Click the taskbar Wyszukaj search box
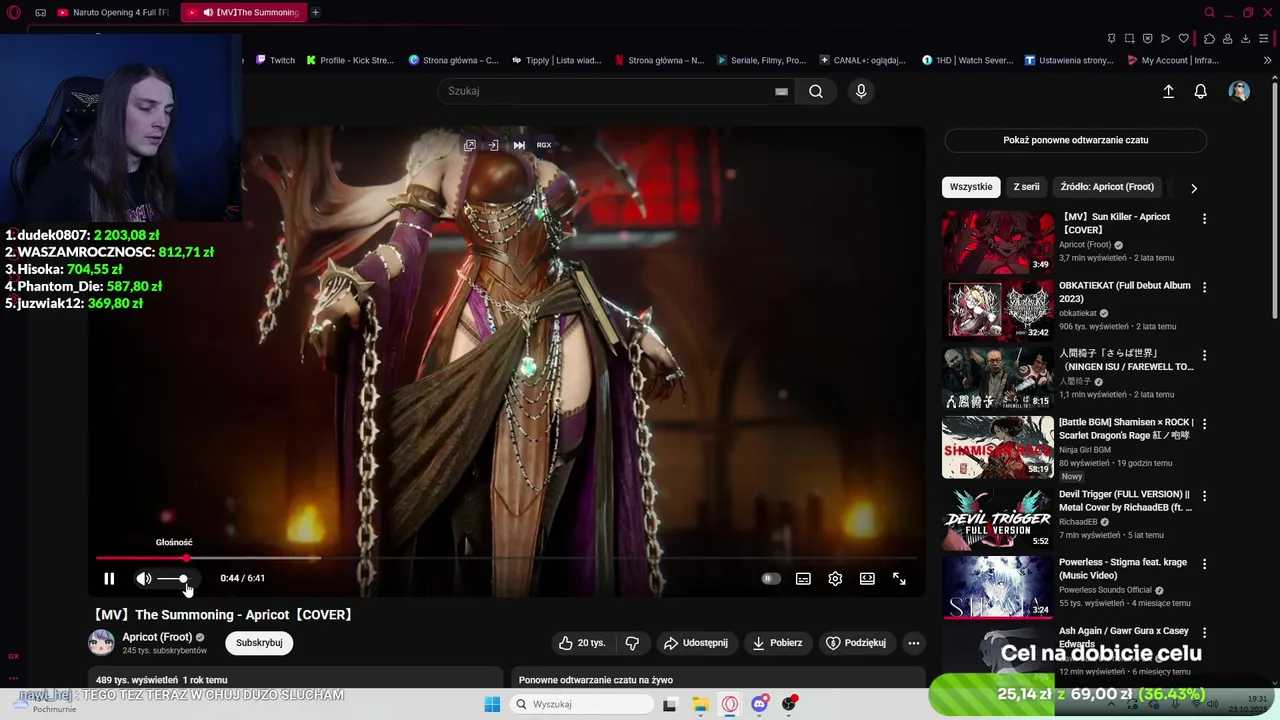The image size is (1280, 720). (x=581, y=704)
